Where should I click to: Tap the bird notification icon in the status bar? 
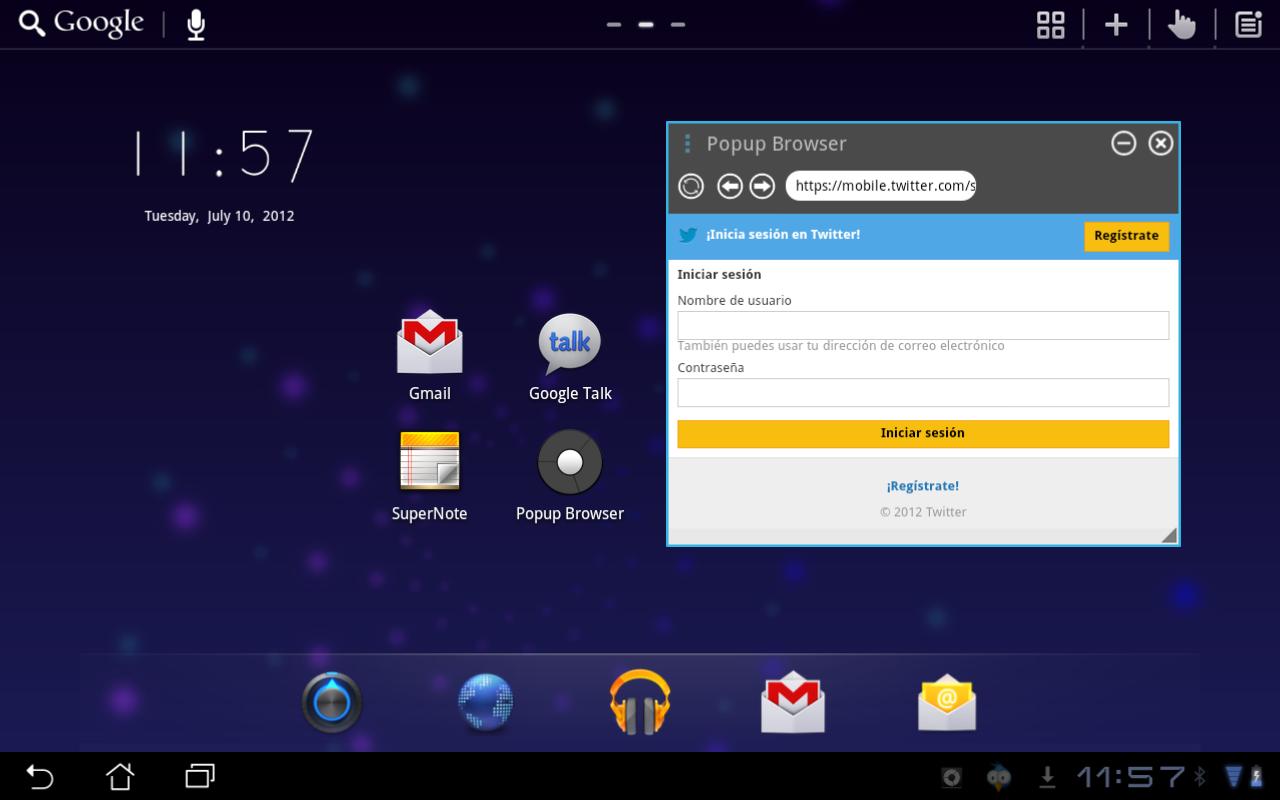tap(998, 777)
